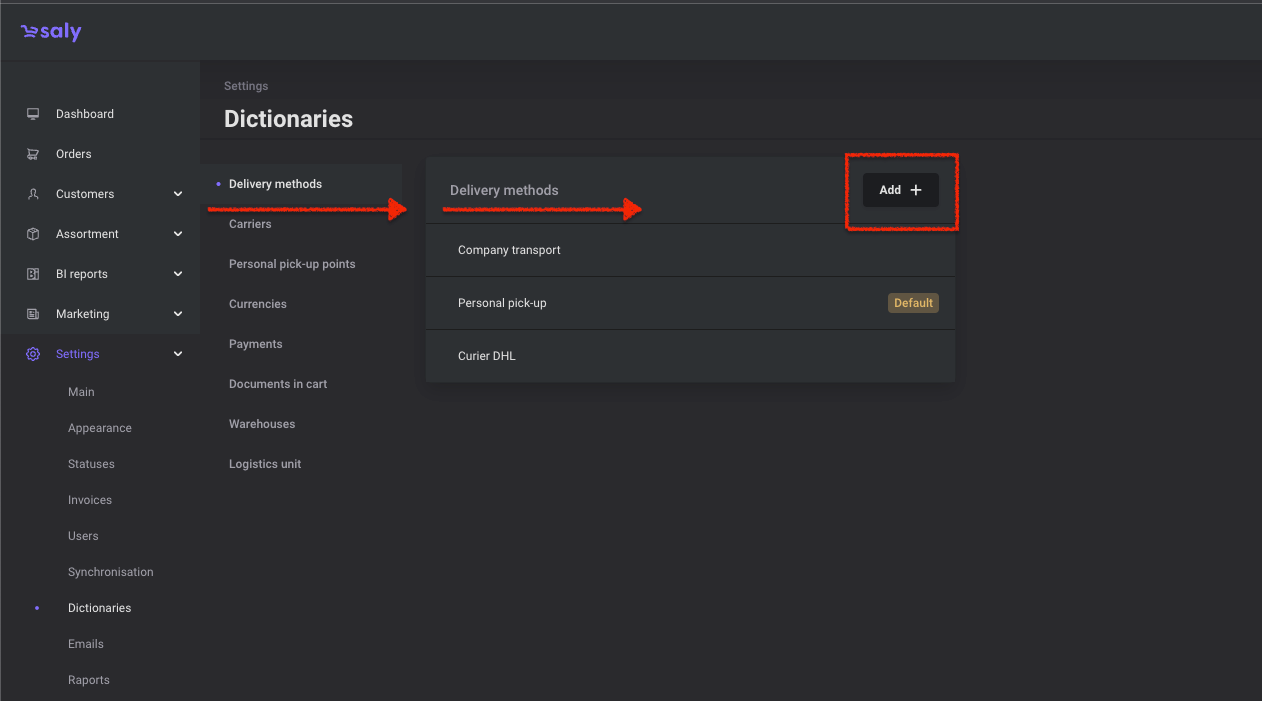Image resolution: width=1262 pixels, height=701 pixels.
Task: Go to Personal pick-up points
Action: pyautogui.click(x=292, y=264)
